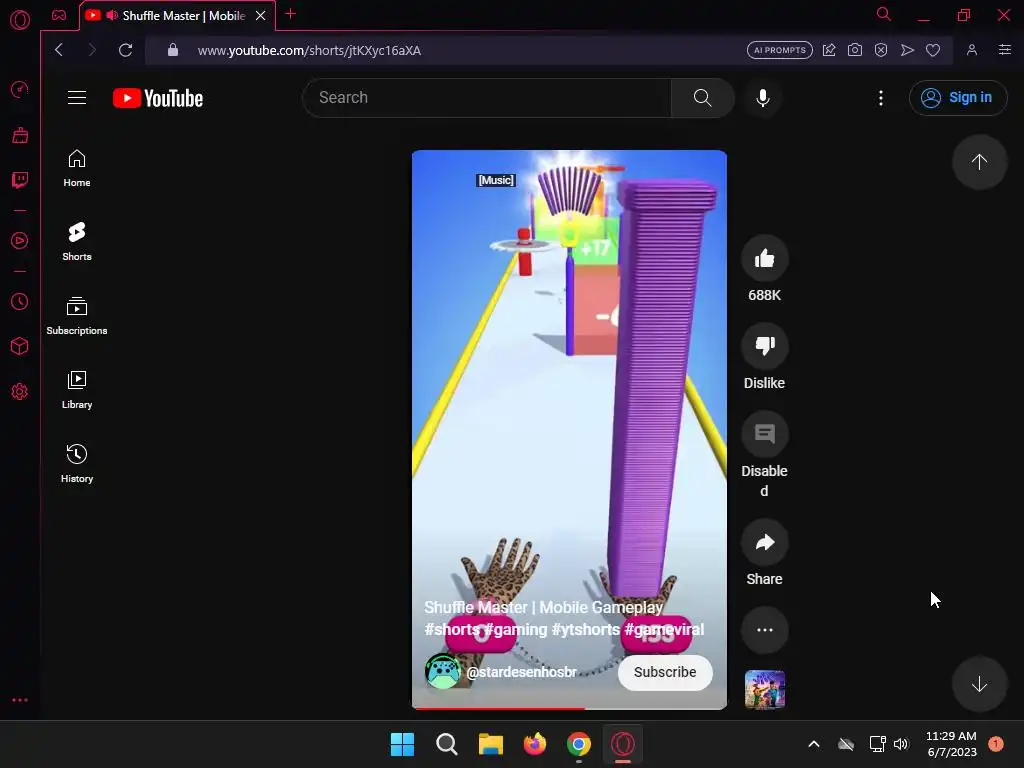This screenshot has height=768, width=1024.
Task: Open Shorts in the sidebar
Action: 77,242
